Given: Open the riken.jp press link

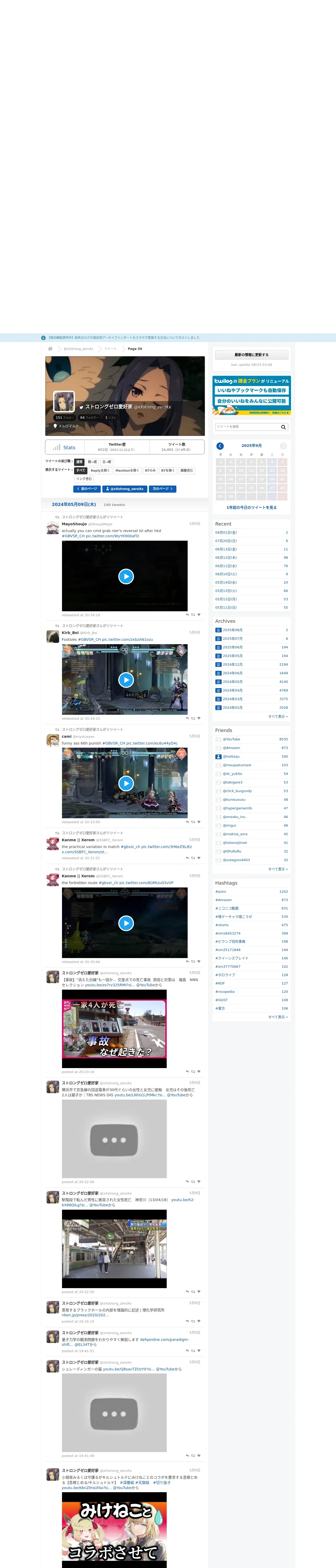Looking at the screenshot, I should [x=85, y=1315].
